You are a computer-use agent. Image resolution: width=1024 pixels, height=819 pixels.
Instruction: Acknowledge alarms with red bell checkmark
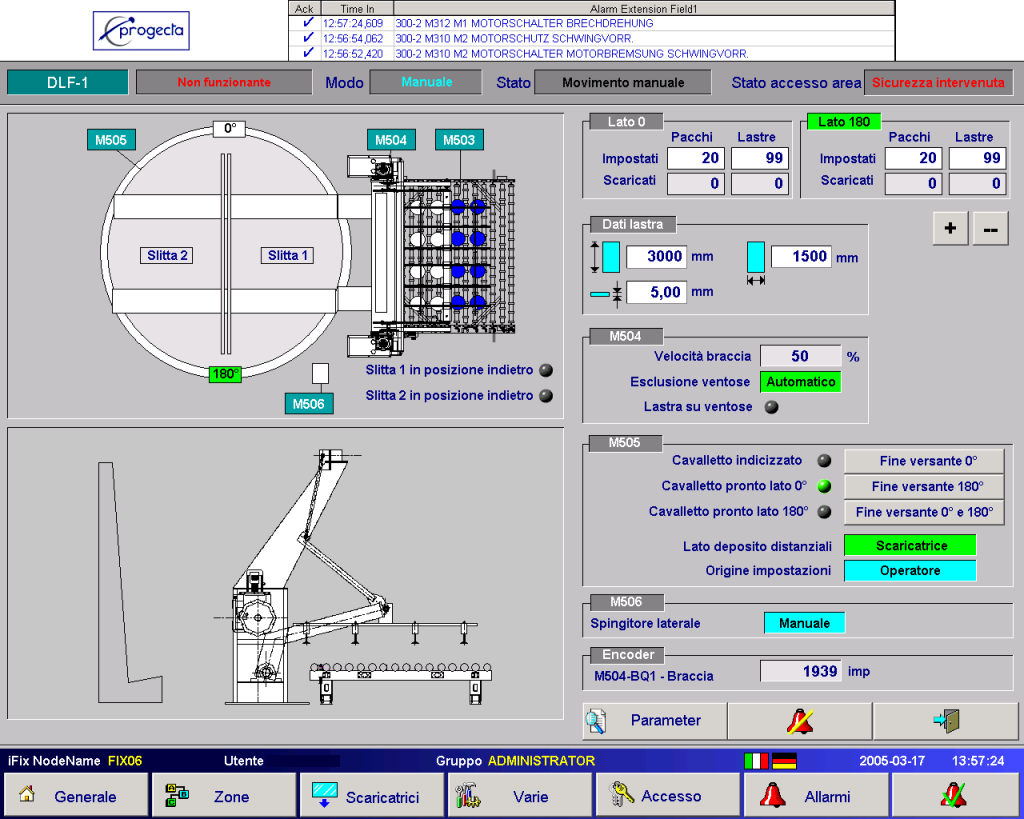(x=955, y=795)
